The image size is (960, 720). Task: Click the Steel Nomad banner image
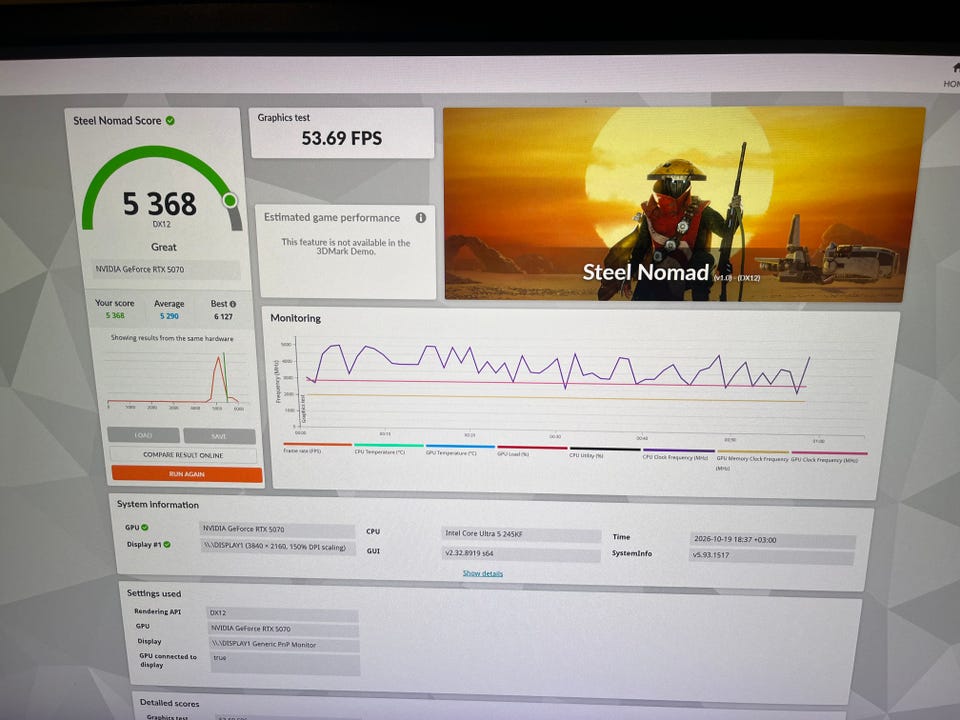click(x=684, y=204)
